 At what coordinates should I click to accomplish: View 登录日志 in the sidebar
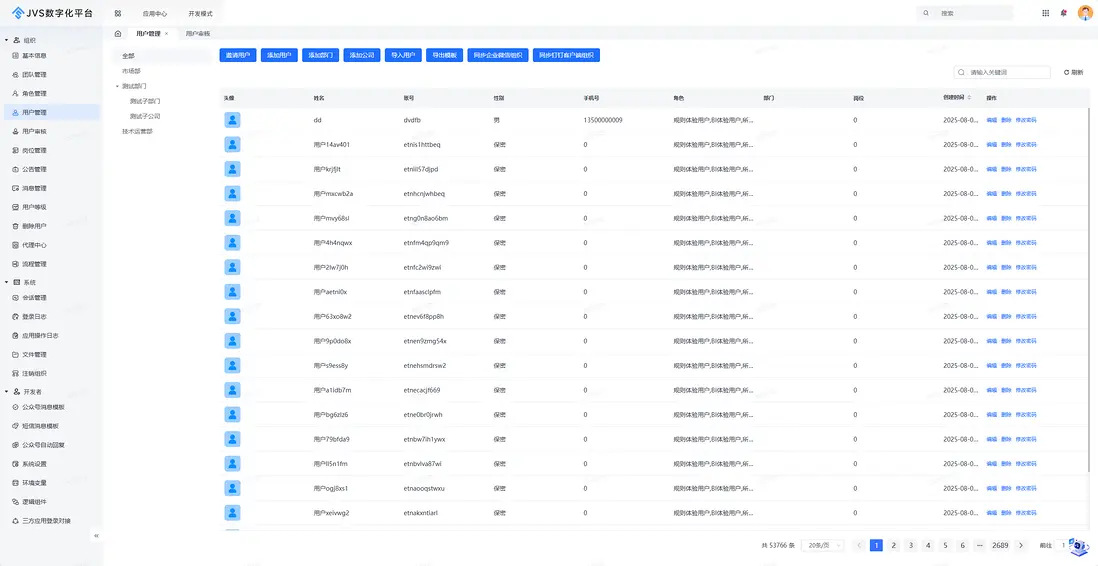click(34, 317)
